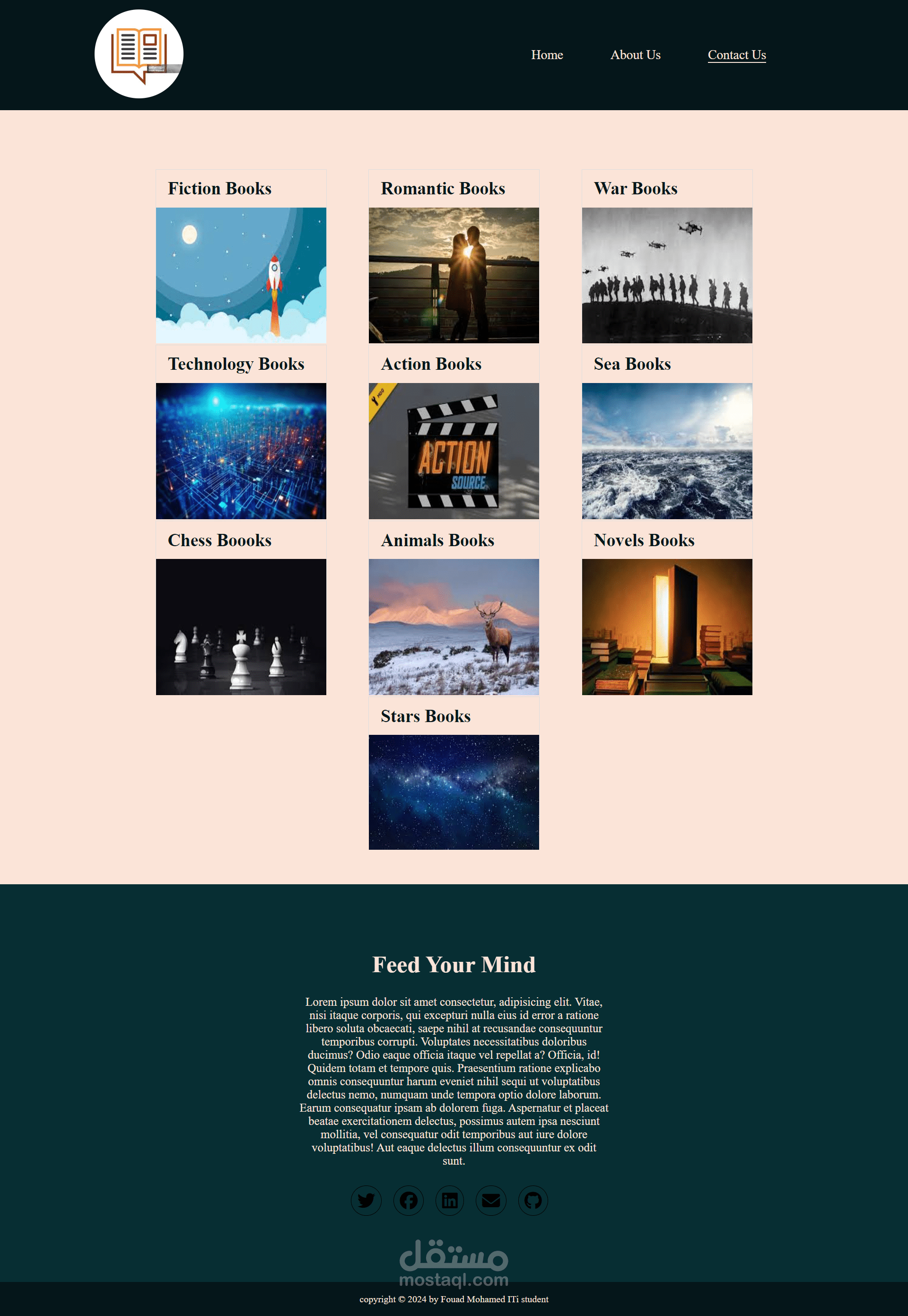
Task: Click the Twitter social media icon
Action: coord(365,1200)
